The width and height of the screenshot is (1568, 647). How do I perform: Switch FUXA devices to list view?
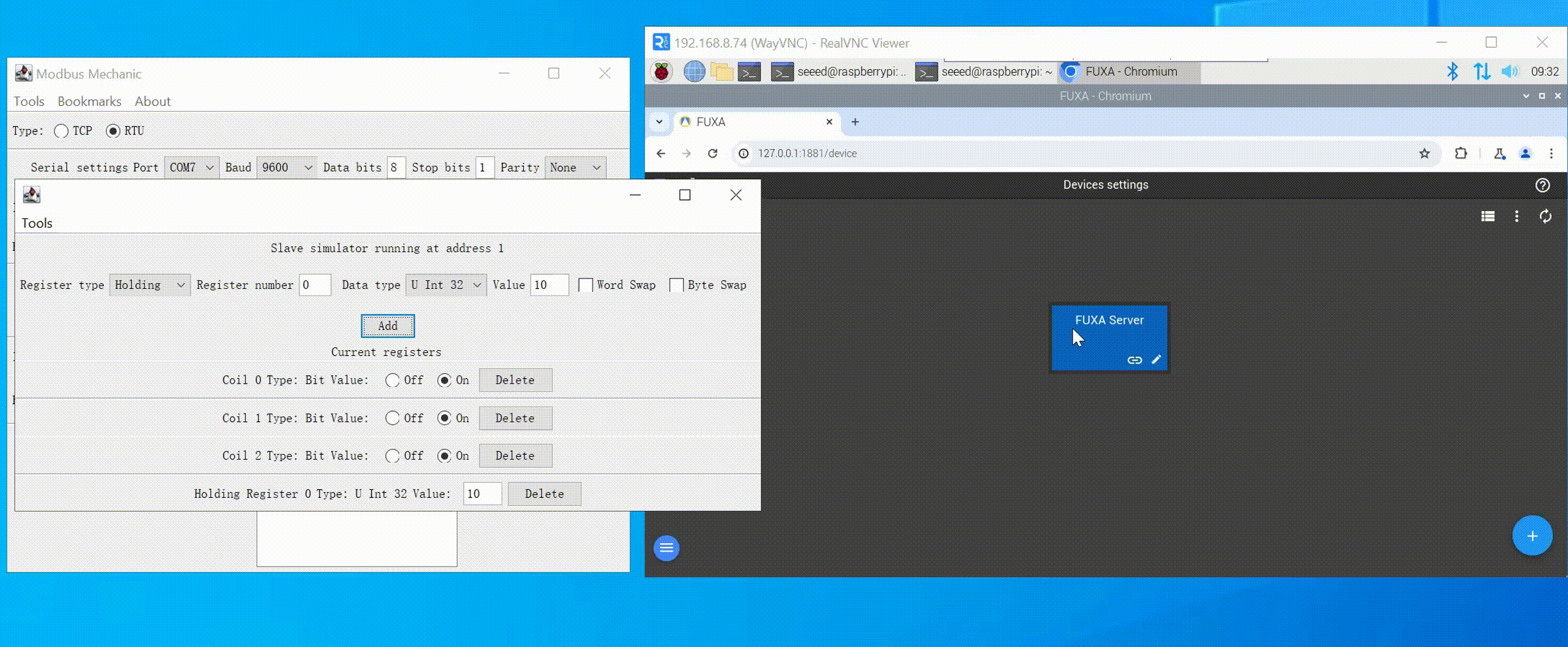click(1488, 216)
